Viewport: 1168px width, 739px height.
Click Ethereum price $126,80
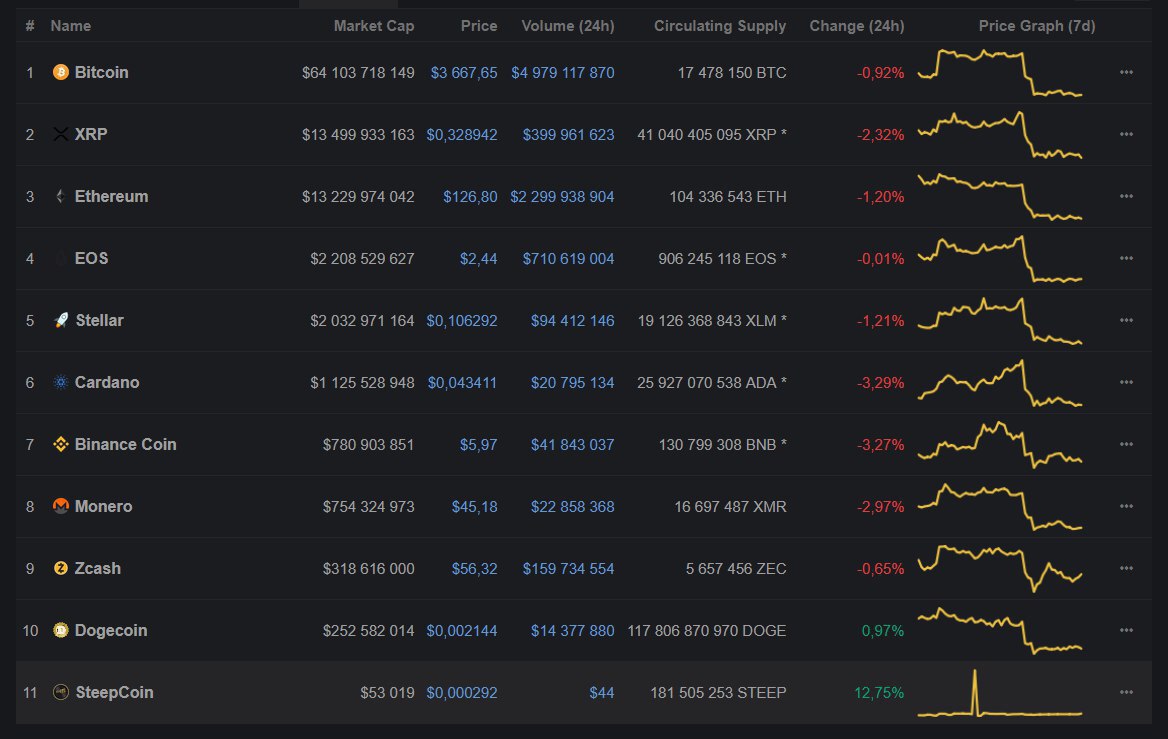tap(470, 197)
